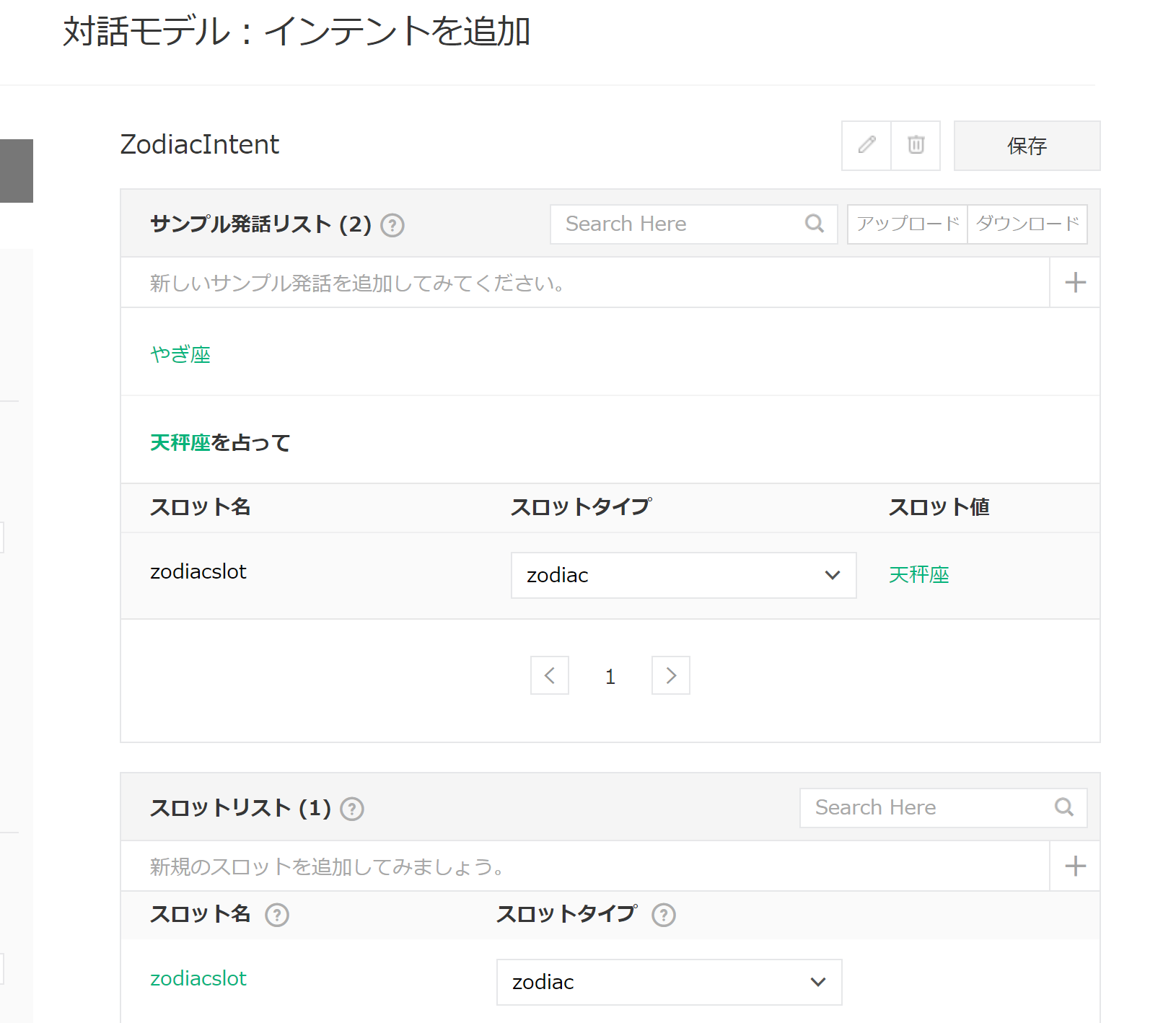The height and width of the screenshot is (1023, 1176).
Task: Go to previous page of sample utterances
Action: (550, 675)
